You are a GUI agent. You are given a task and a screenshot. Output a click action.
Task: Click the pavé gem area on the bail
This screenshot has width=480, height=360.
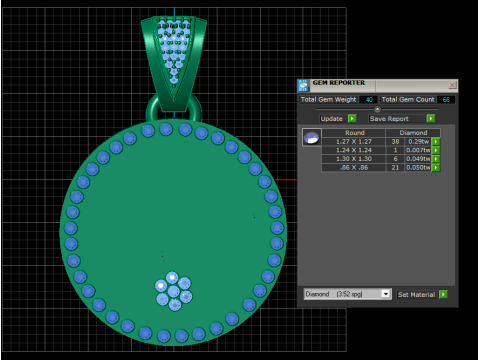click(x=174, y=50)
